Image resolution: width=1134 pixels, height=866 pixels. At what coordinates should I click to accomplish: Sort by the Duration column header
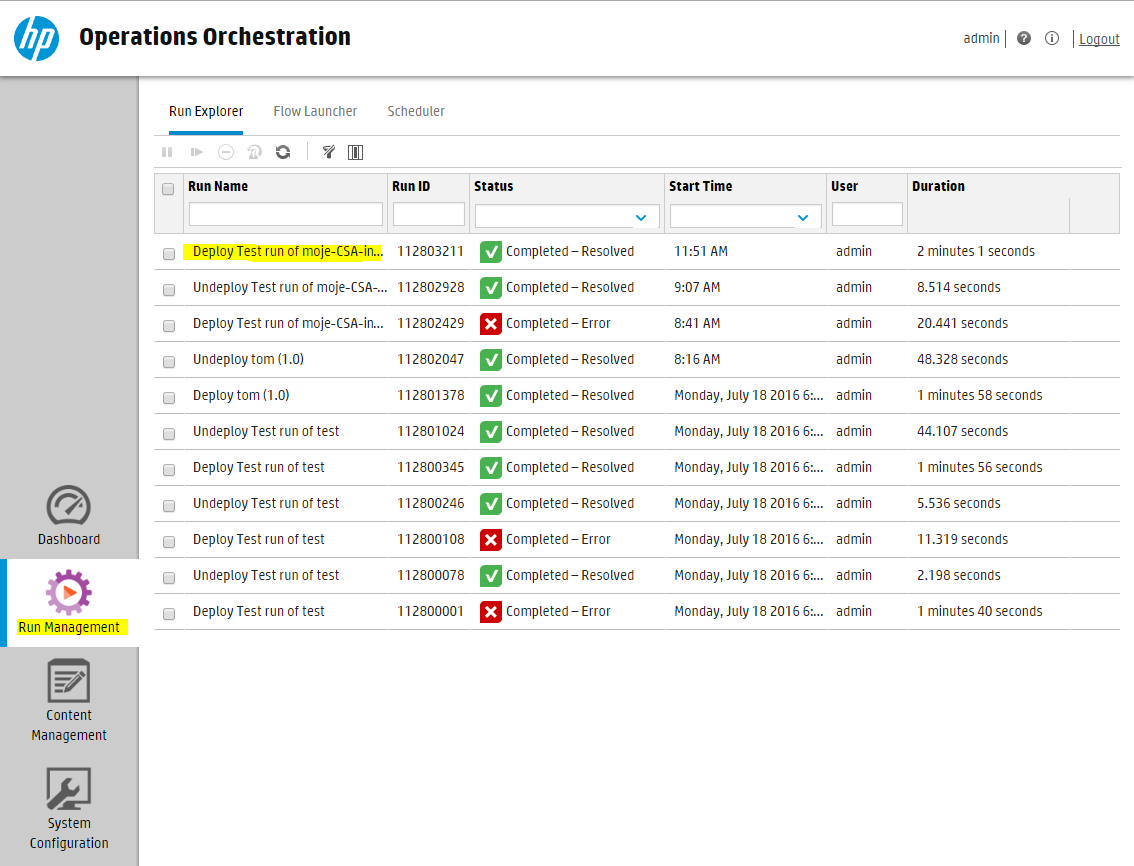click(x=938, y=187)
